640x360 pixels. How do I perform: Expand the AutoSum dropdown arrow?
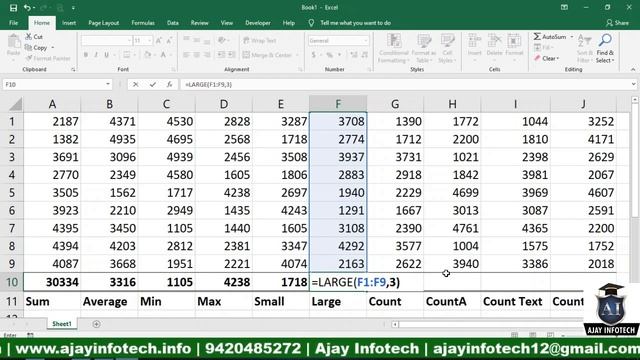[x=572, y=37]
